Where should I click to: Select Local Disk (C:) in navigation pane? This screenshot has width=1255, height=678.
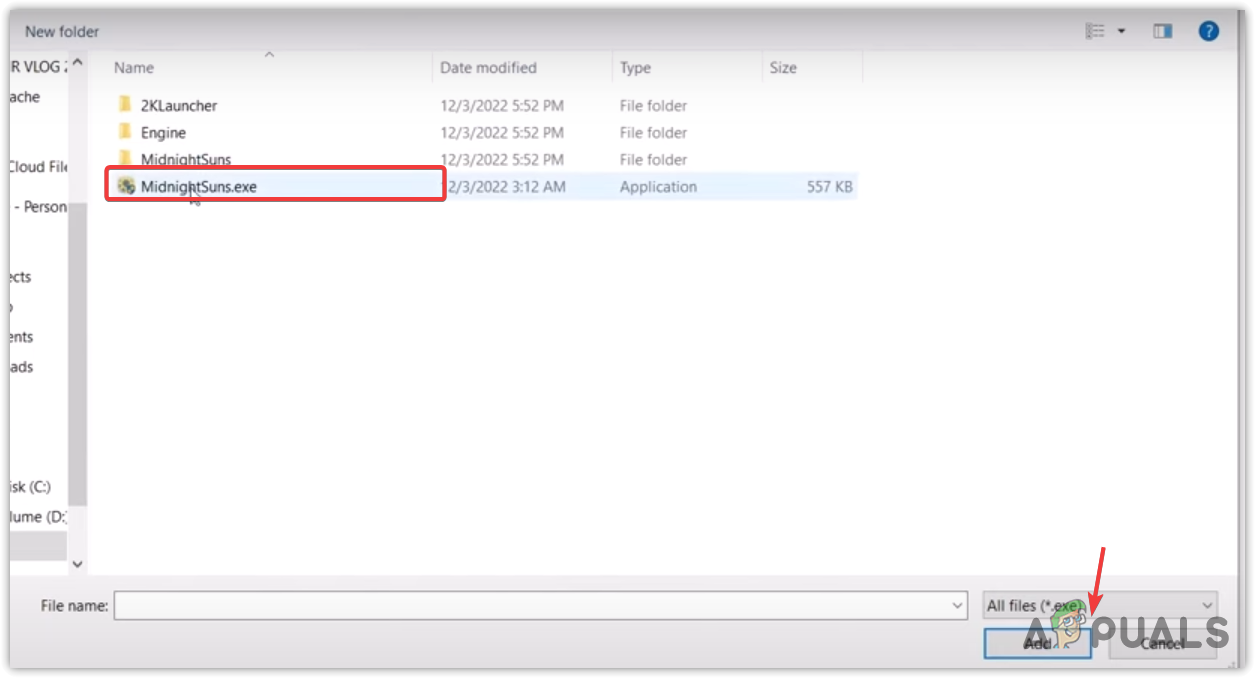click(x=30, y=487)
